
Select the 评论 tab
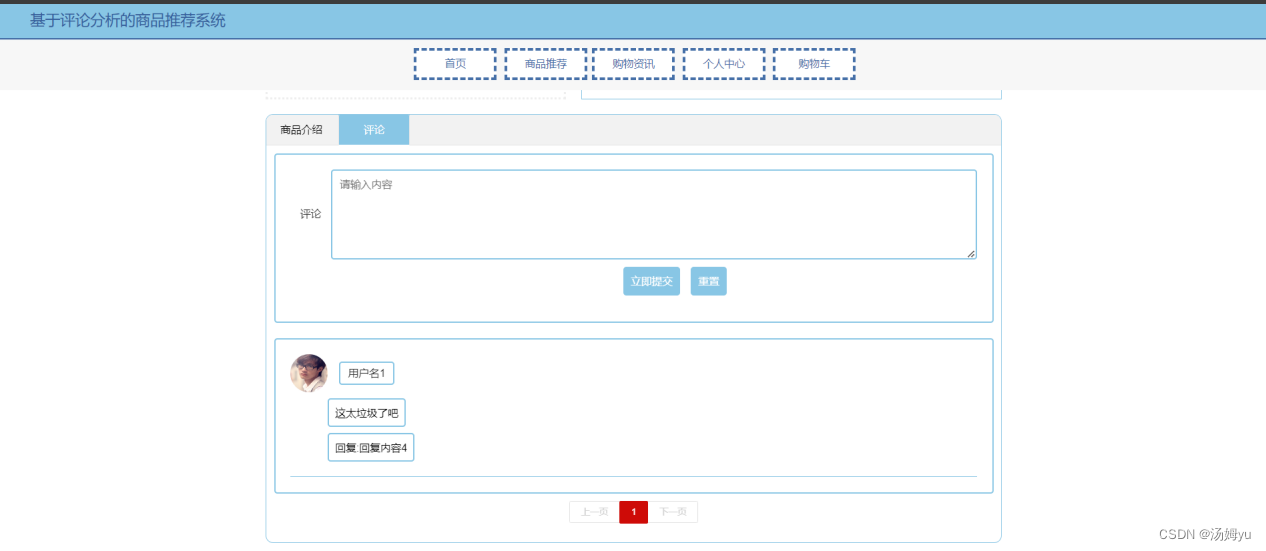374,130
